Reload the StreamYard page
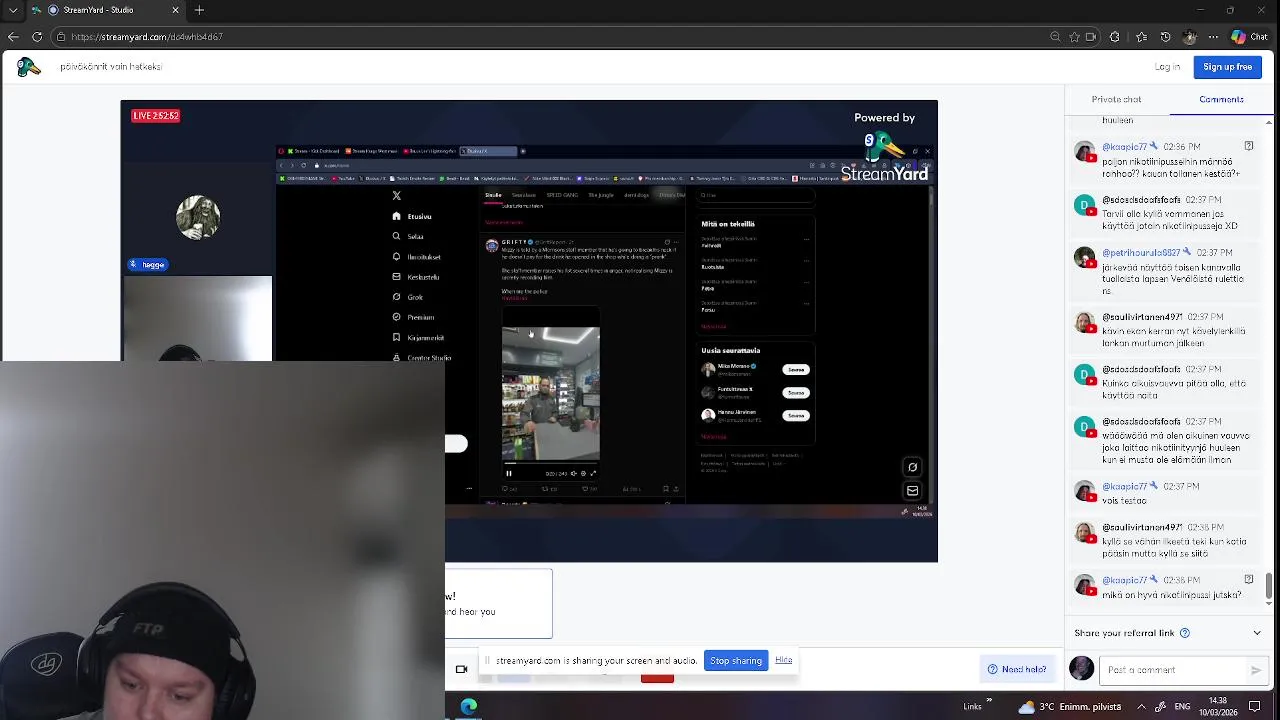 (37, 37)
